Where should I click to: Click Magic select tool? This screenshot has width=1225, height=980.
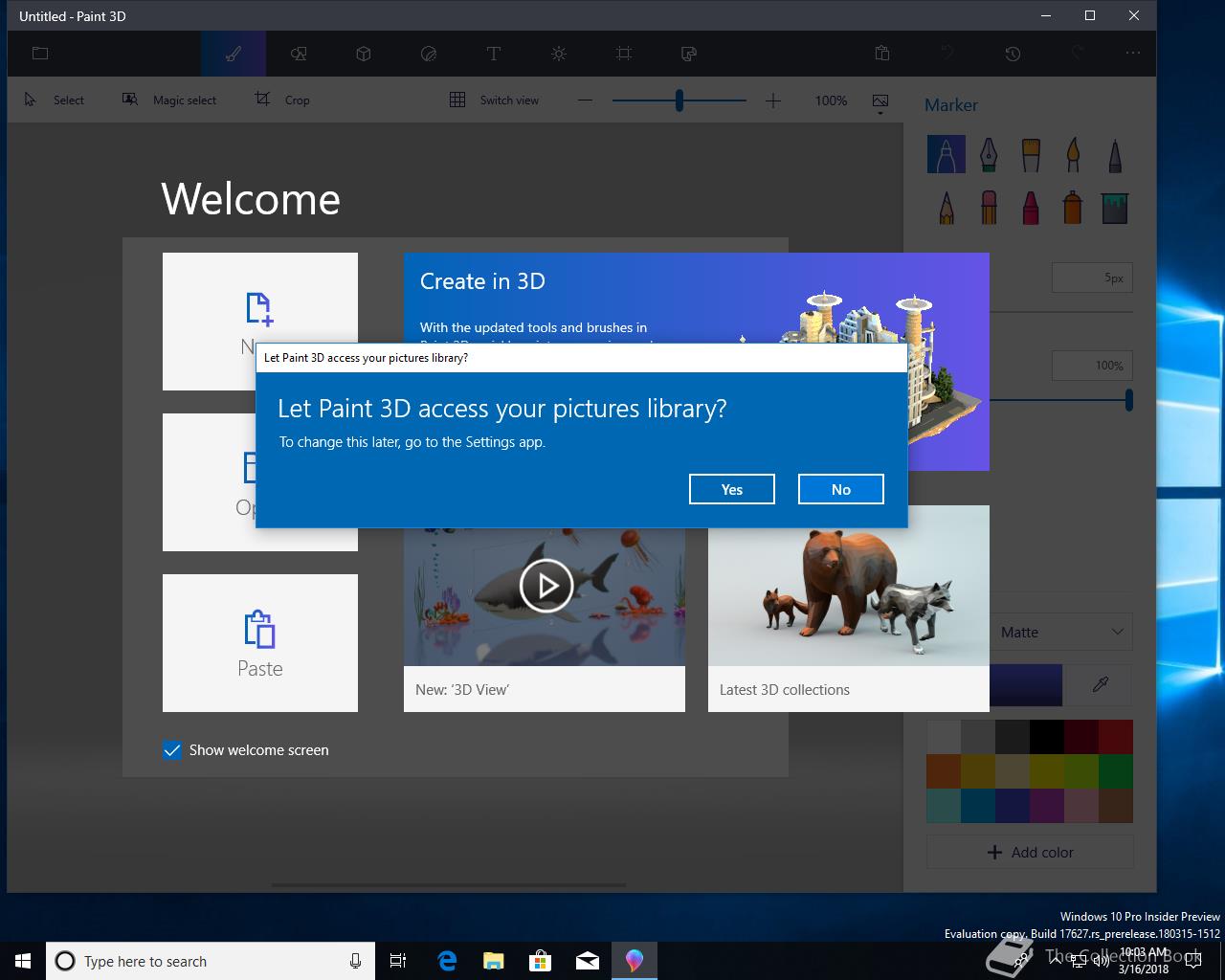click(169, 100)
